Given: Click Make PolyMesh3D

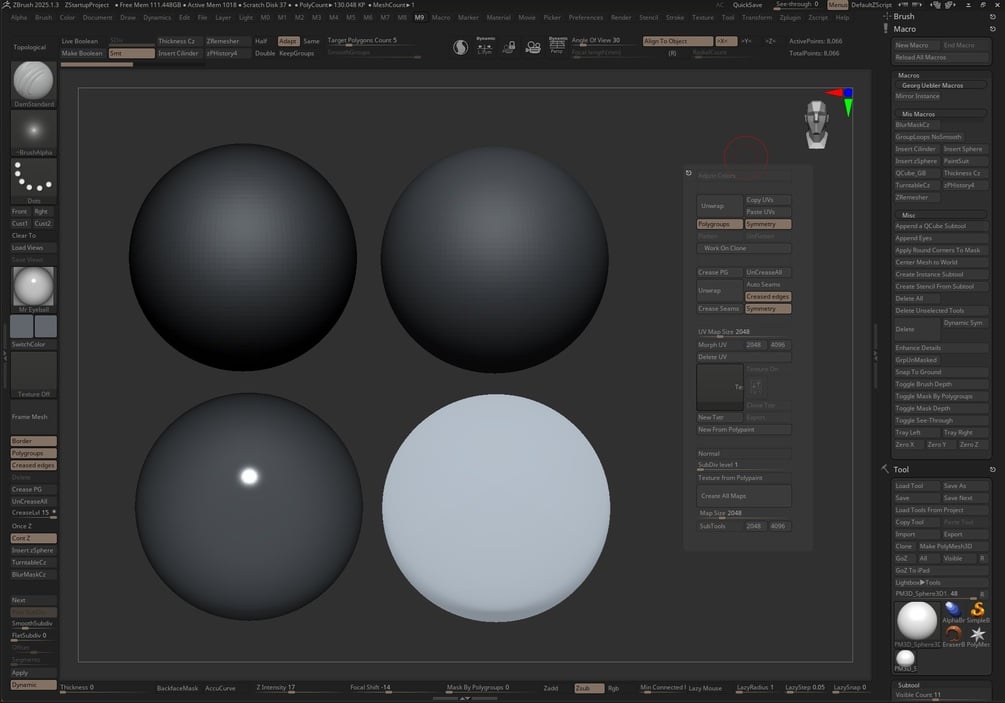Looking at the screenshot, I should point(952,546).
